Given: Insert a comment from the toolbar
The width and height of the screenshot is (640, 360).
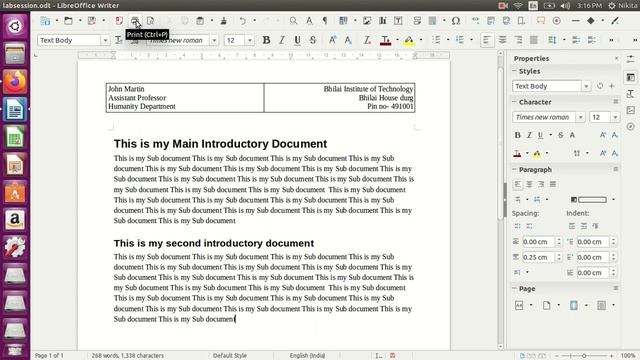Looking at the screenshot, I should coord(541,20).
